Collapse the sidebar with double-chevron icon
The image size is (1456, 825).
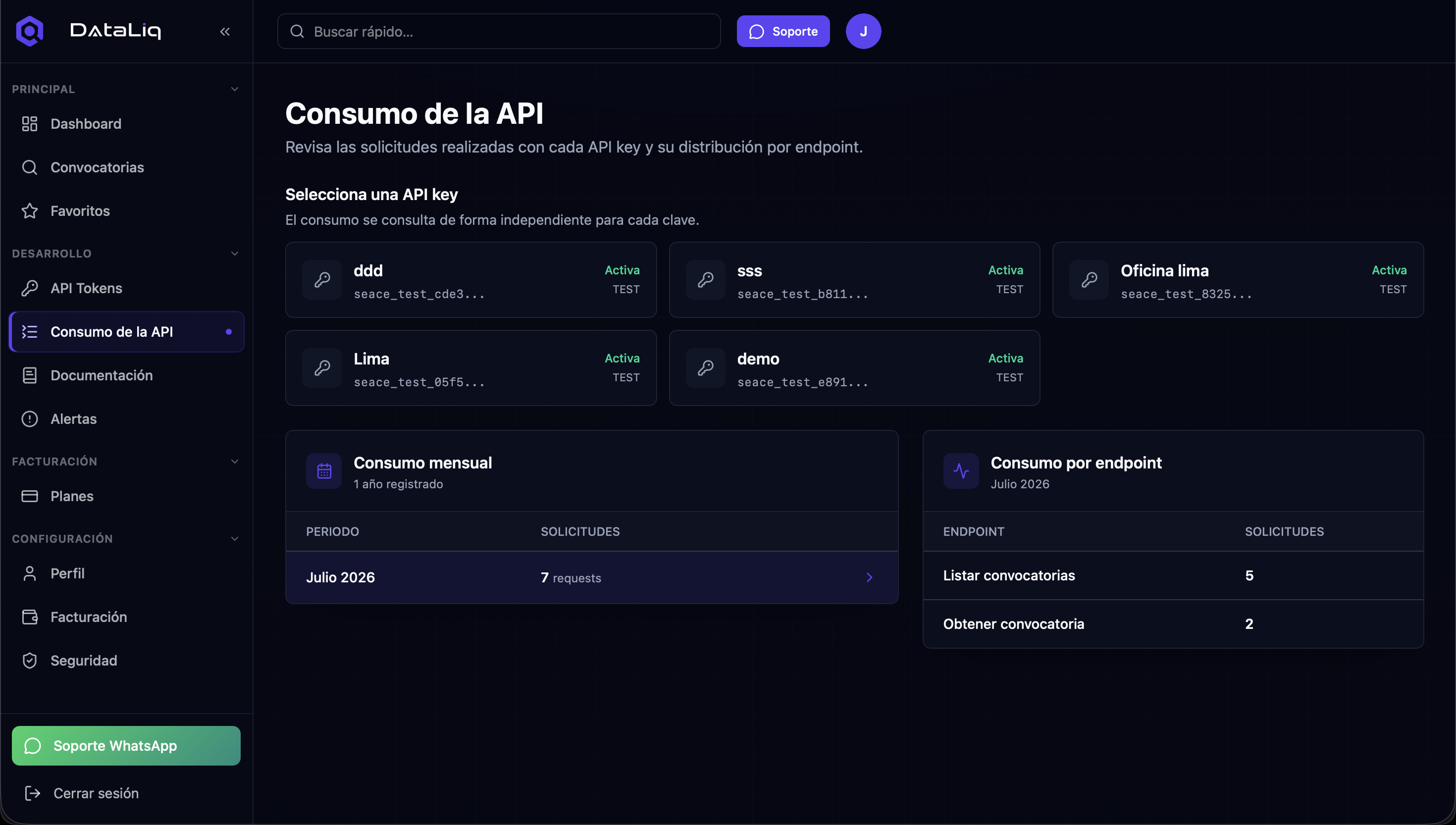[225, 32]
